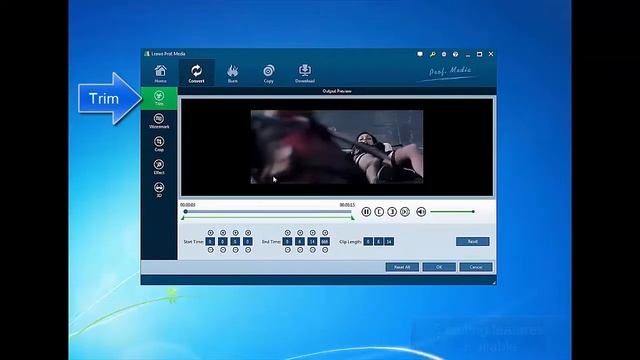Open the Download module
This screenshot has width=640, height=360.
[305, 73]
